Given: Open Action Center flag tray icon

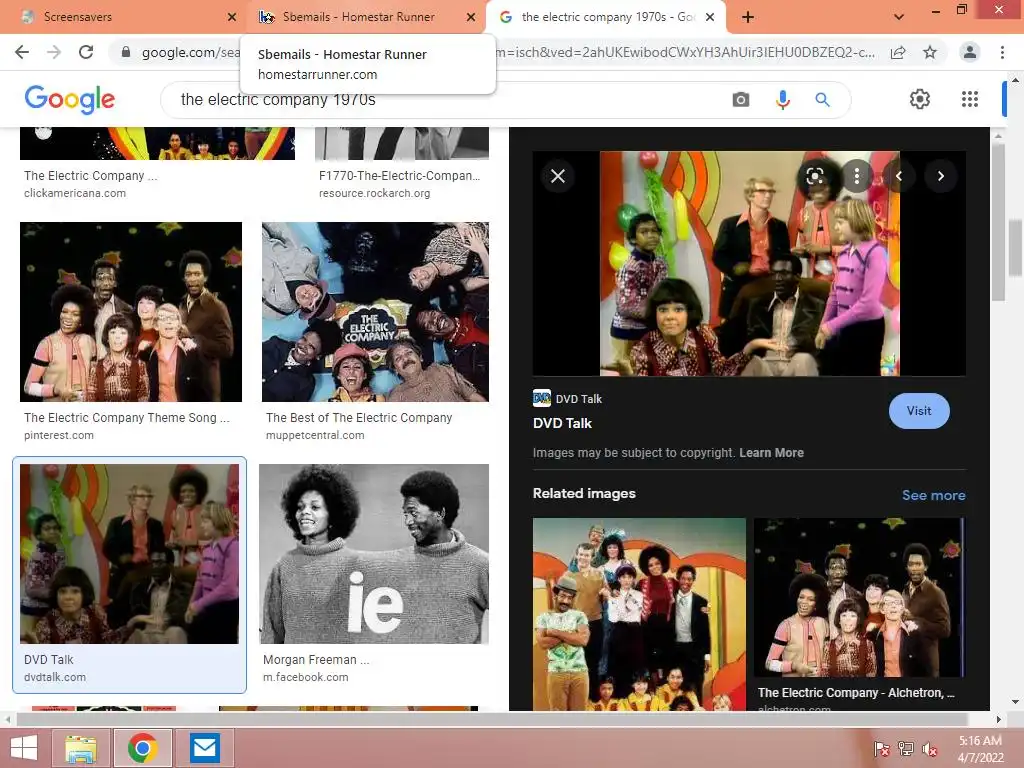Looking at the screenshot, I should click(881, 749).
